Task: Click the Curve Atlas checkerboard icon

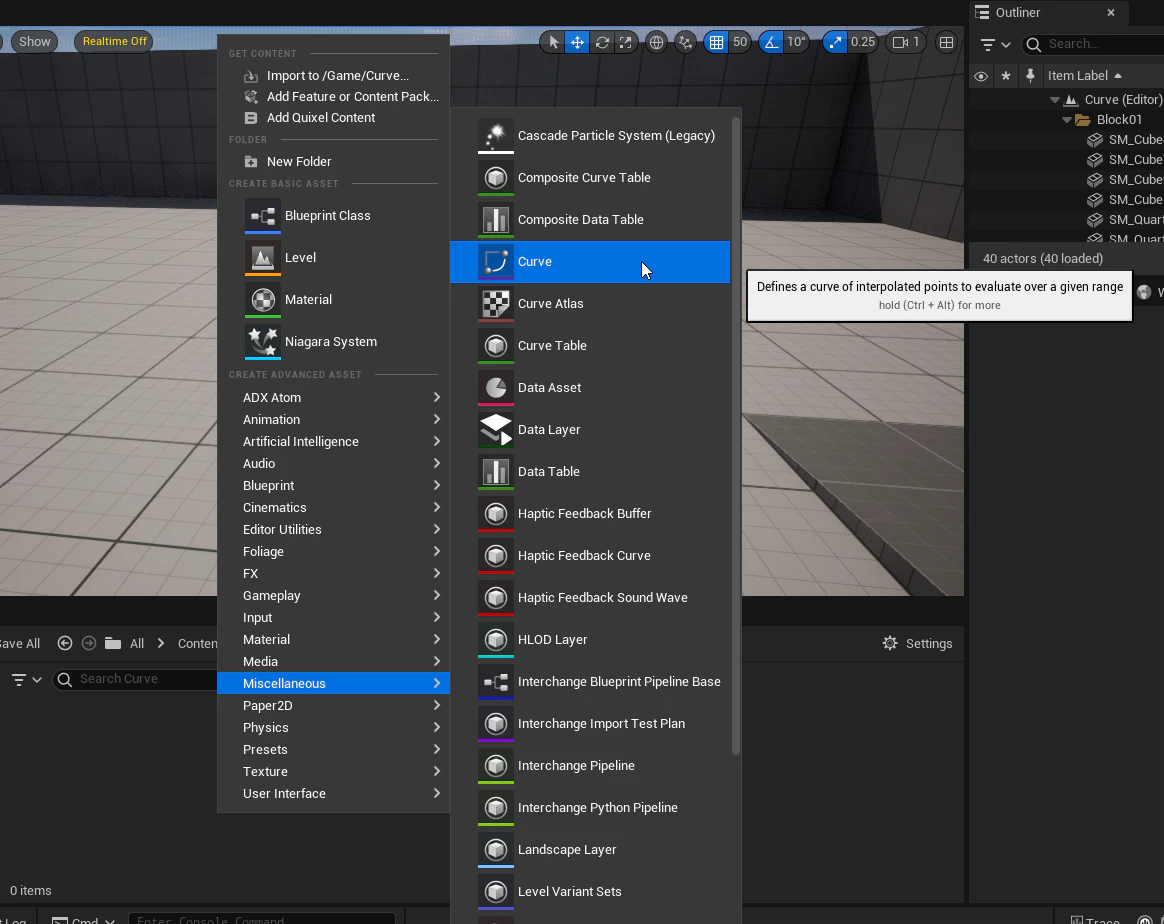Action: [x=496, y=304]
